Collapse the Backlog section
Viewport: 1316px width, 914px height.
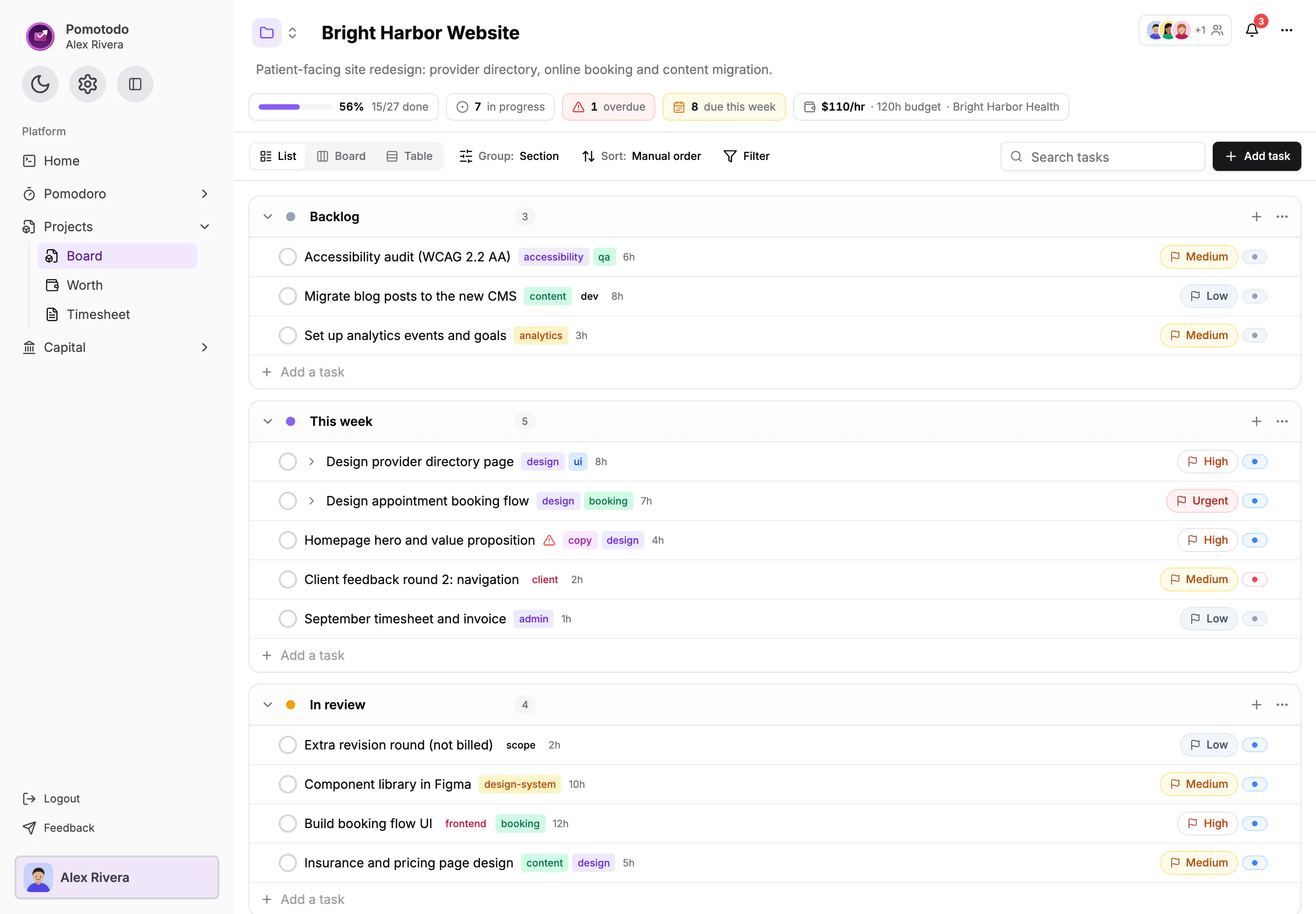tap(267, 217)
